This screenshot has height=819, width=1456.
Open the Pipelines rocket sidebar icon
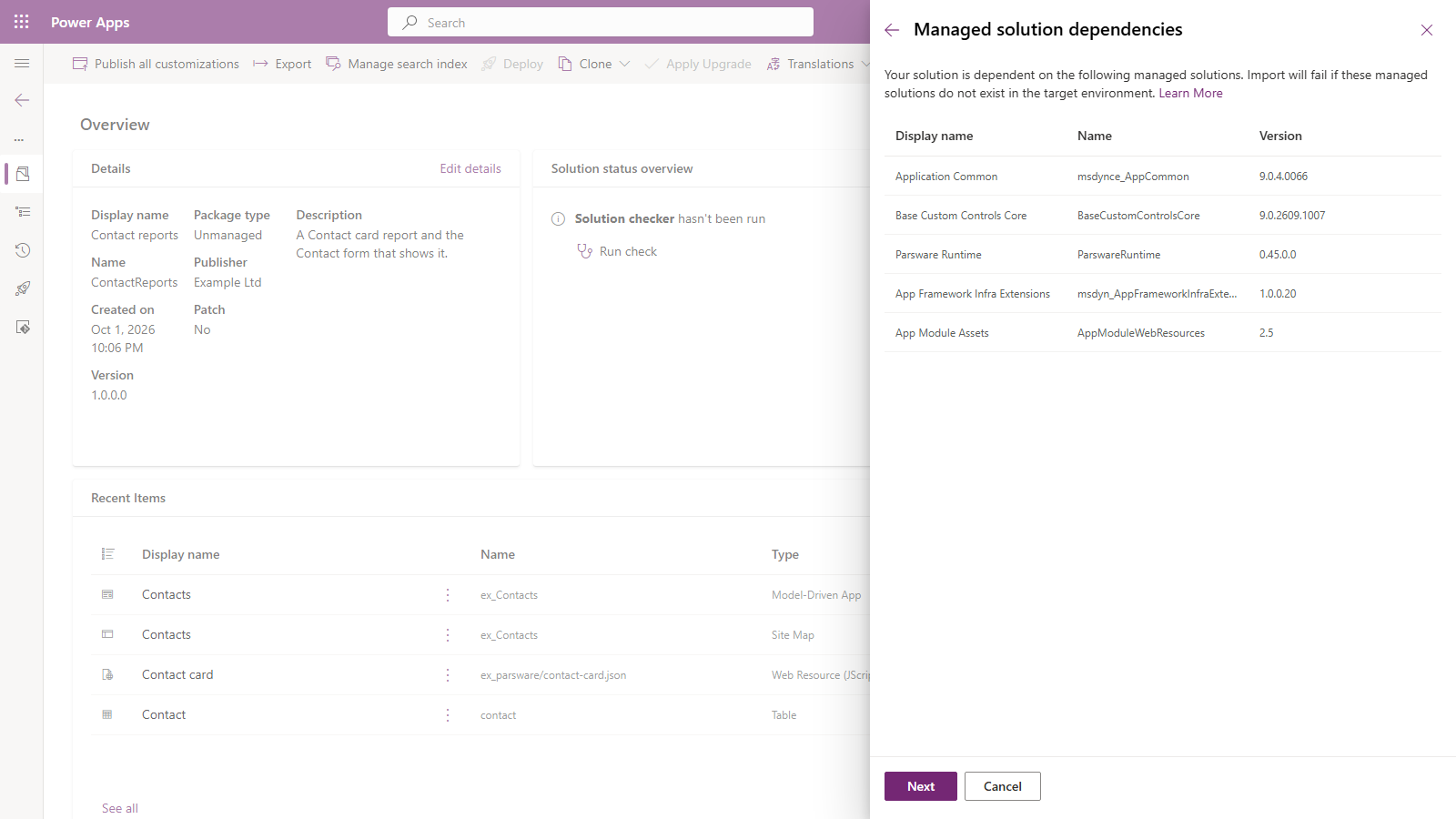[x=23, y=288]
